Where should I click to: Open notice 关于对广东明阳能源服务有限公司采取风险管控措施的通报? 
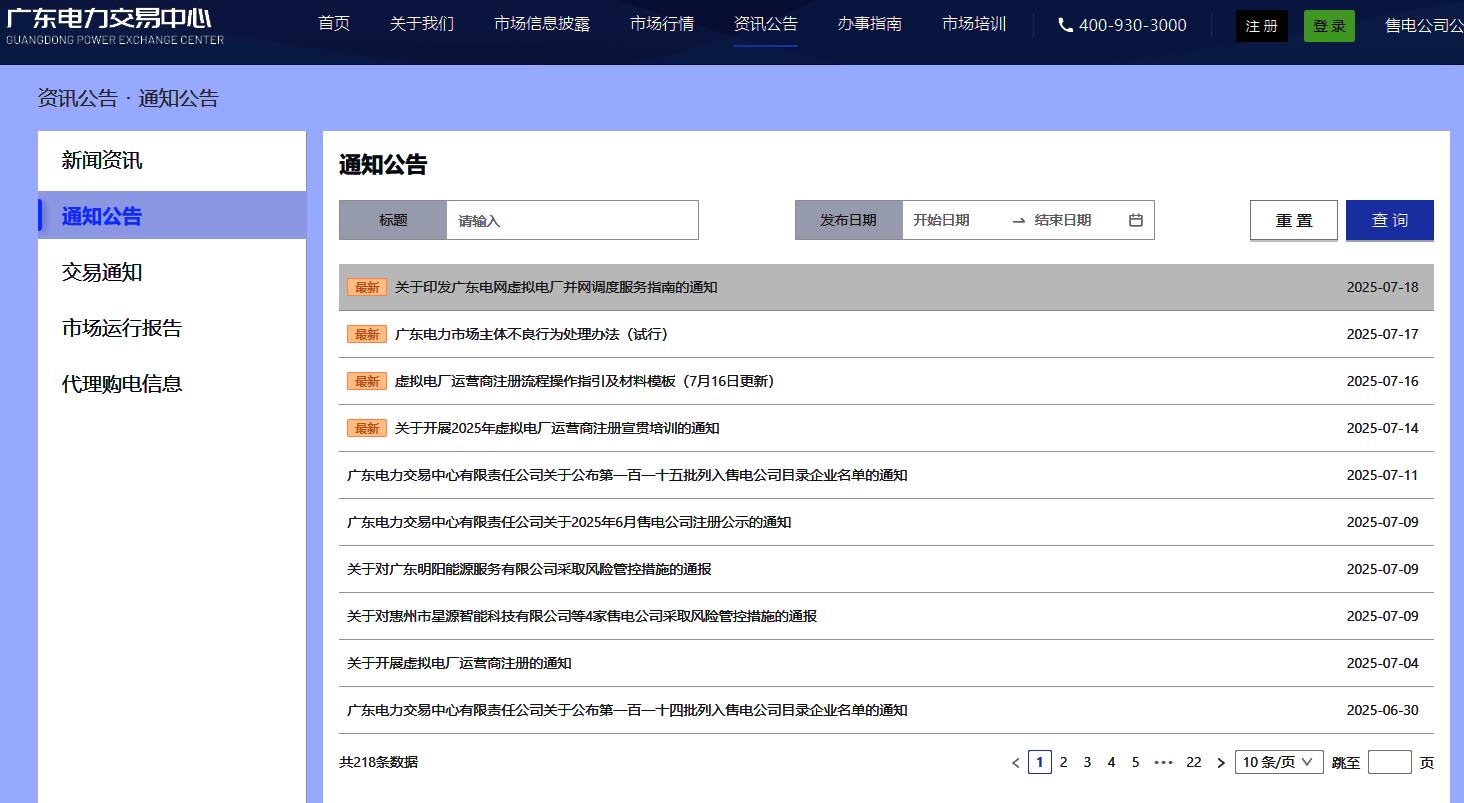click(529, 569)
